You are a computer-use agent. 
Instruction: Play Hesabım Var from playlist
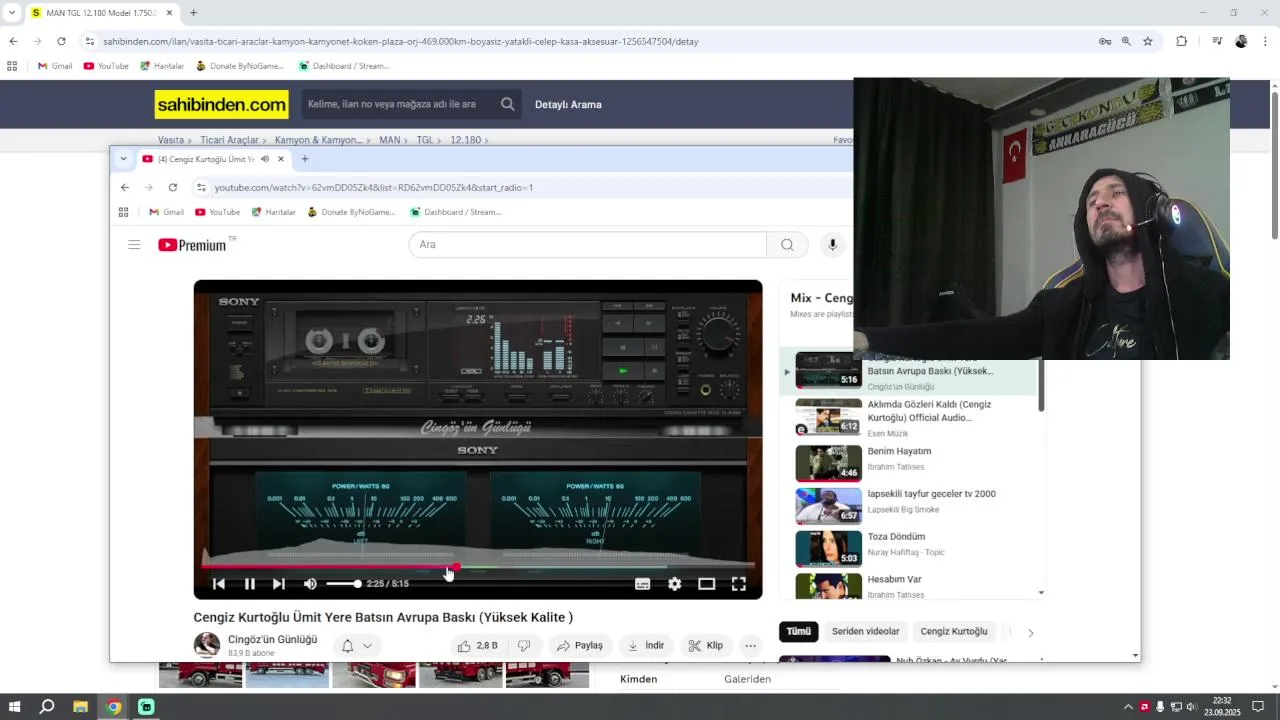pos(915,586)
